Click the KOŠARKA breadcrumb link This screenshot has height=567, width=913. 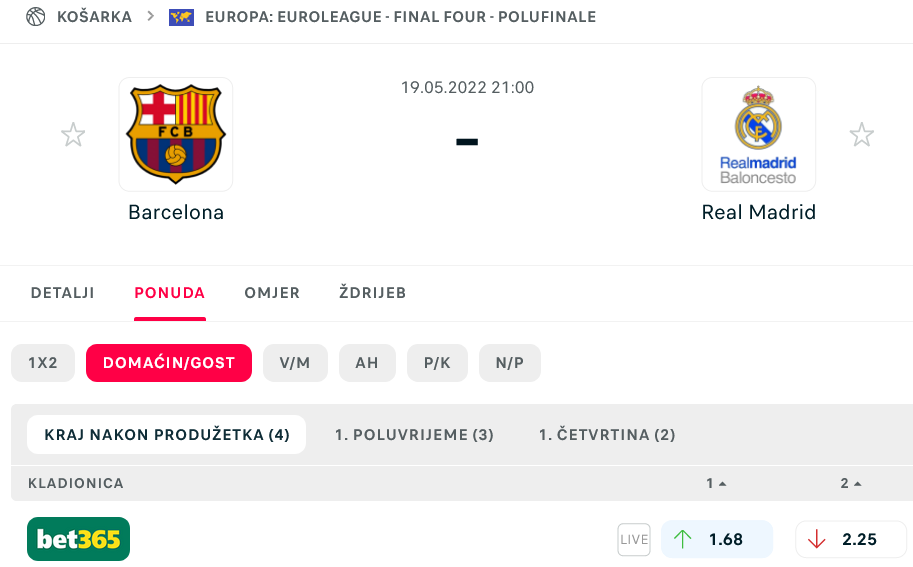pos(94,17)
